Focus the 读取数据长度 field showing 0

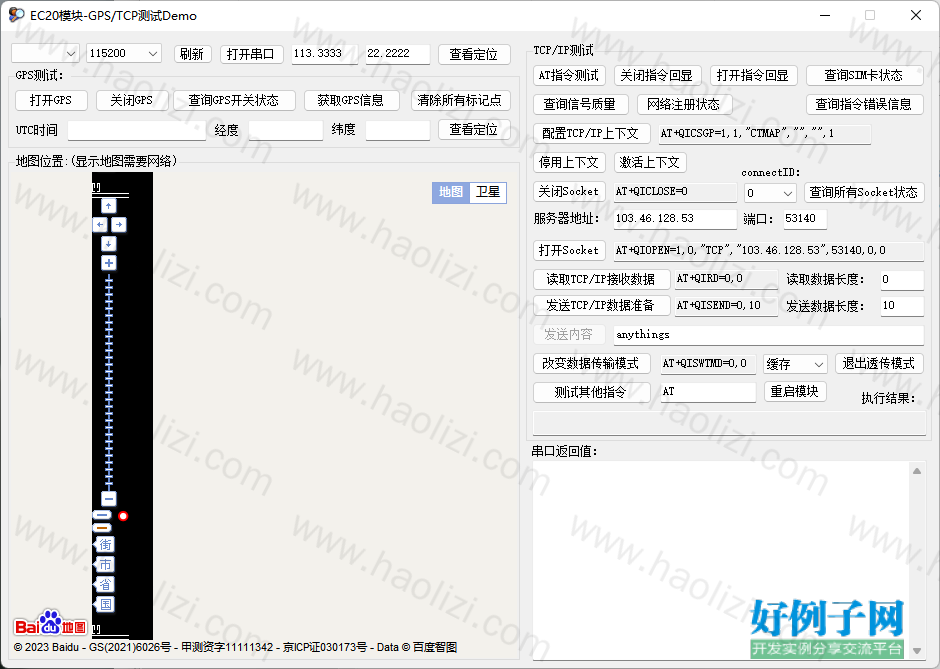pyautogui.click(x=902, y=279)
